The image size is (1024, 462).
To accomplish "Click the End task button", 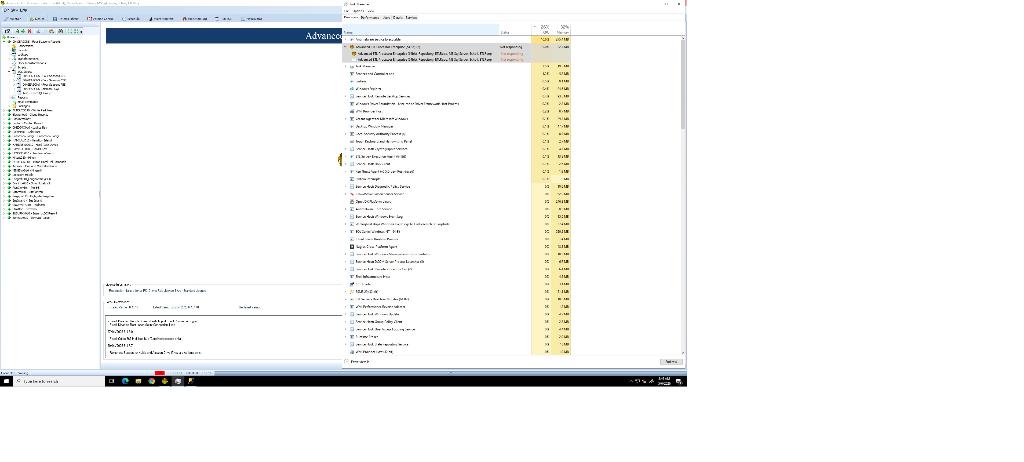I will [x=671, y=361].
